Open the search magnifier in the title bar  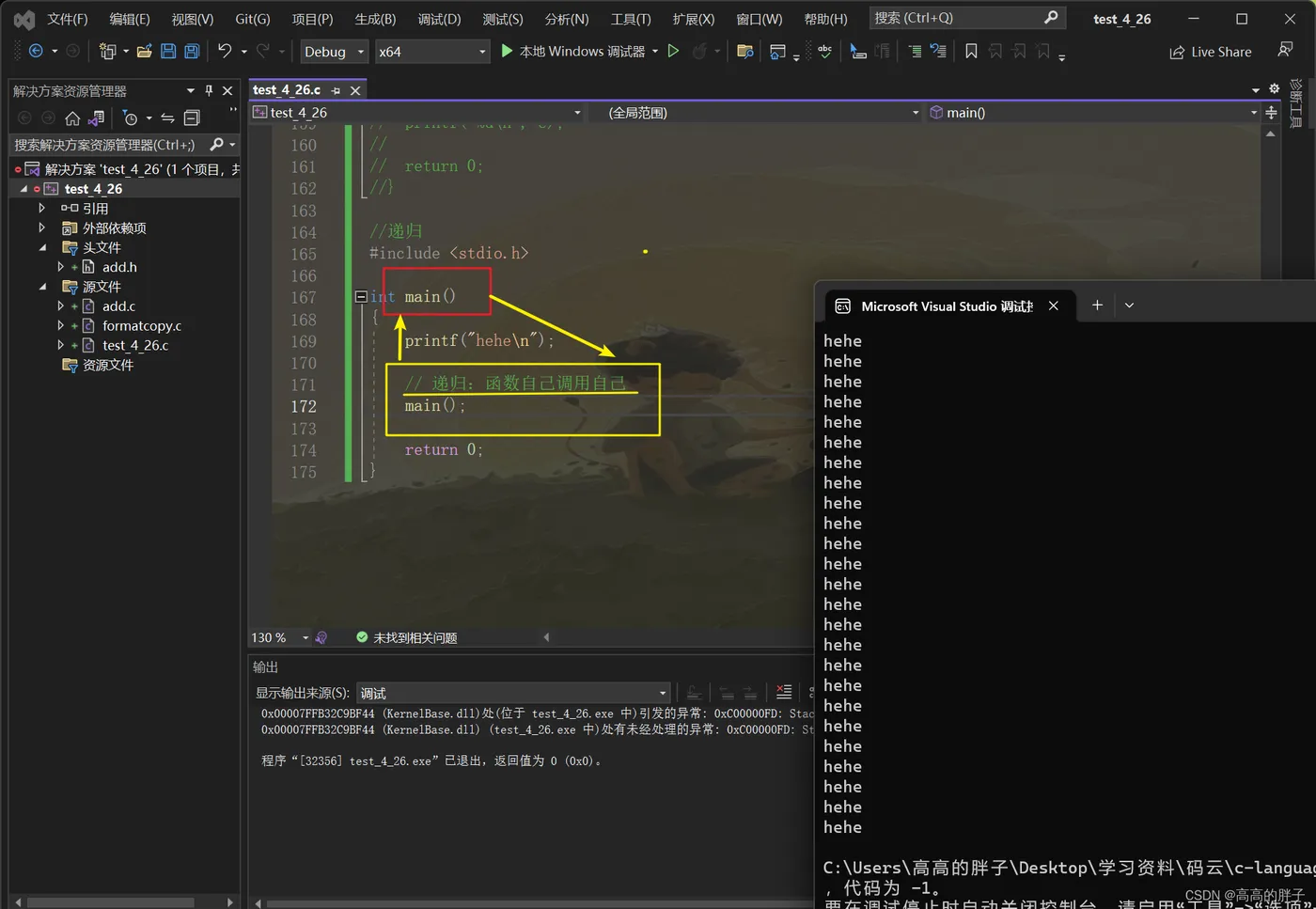(1051, 17)
